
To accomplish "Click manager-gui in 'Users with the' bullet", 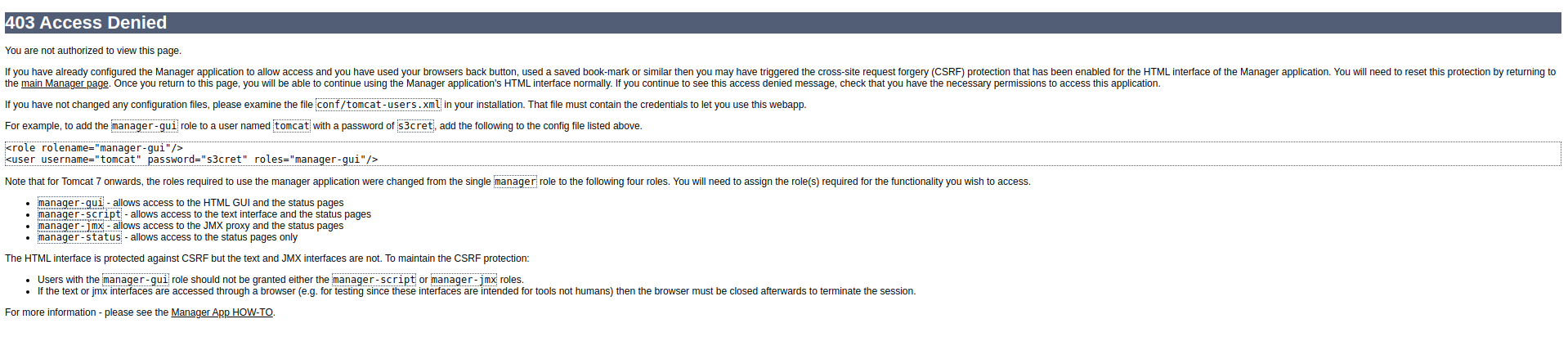I will (136, 280).
